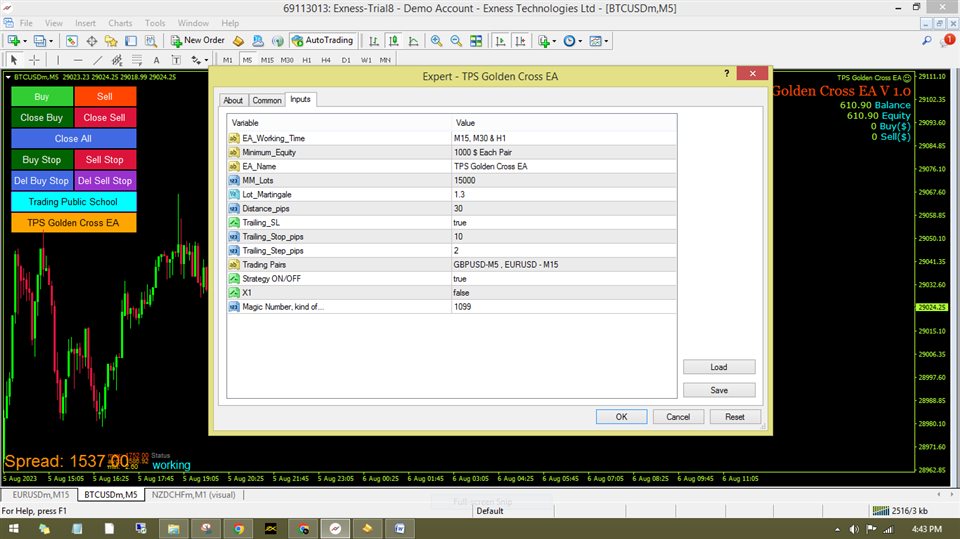The image size is (960, 539).
Task: Click OK in the Expert dialog
Action: coord(621,416)
